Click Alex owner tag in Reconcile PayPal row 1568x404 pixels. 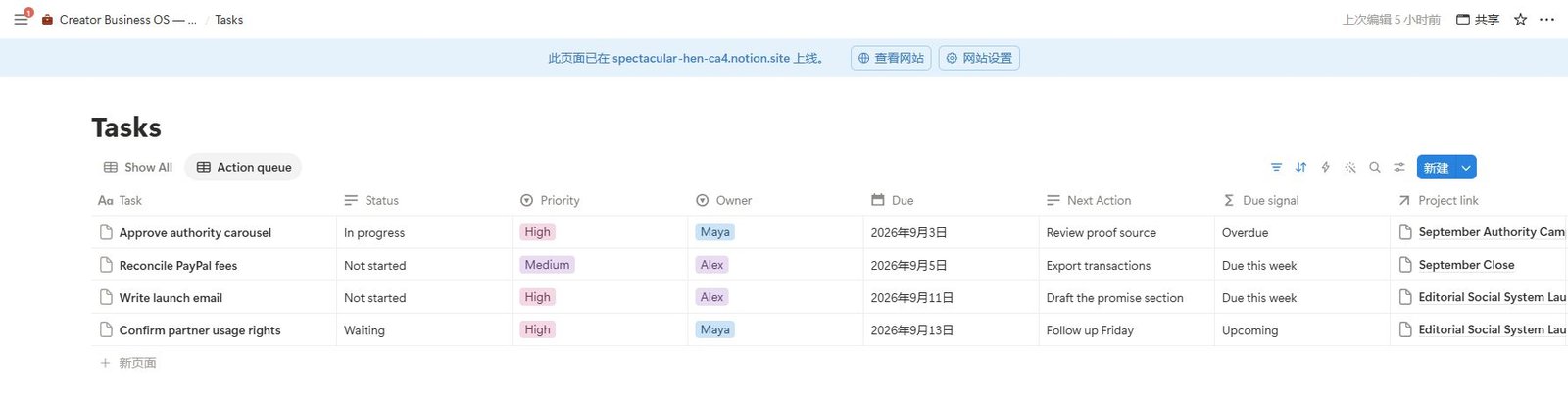(711, 265)
